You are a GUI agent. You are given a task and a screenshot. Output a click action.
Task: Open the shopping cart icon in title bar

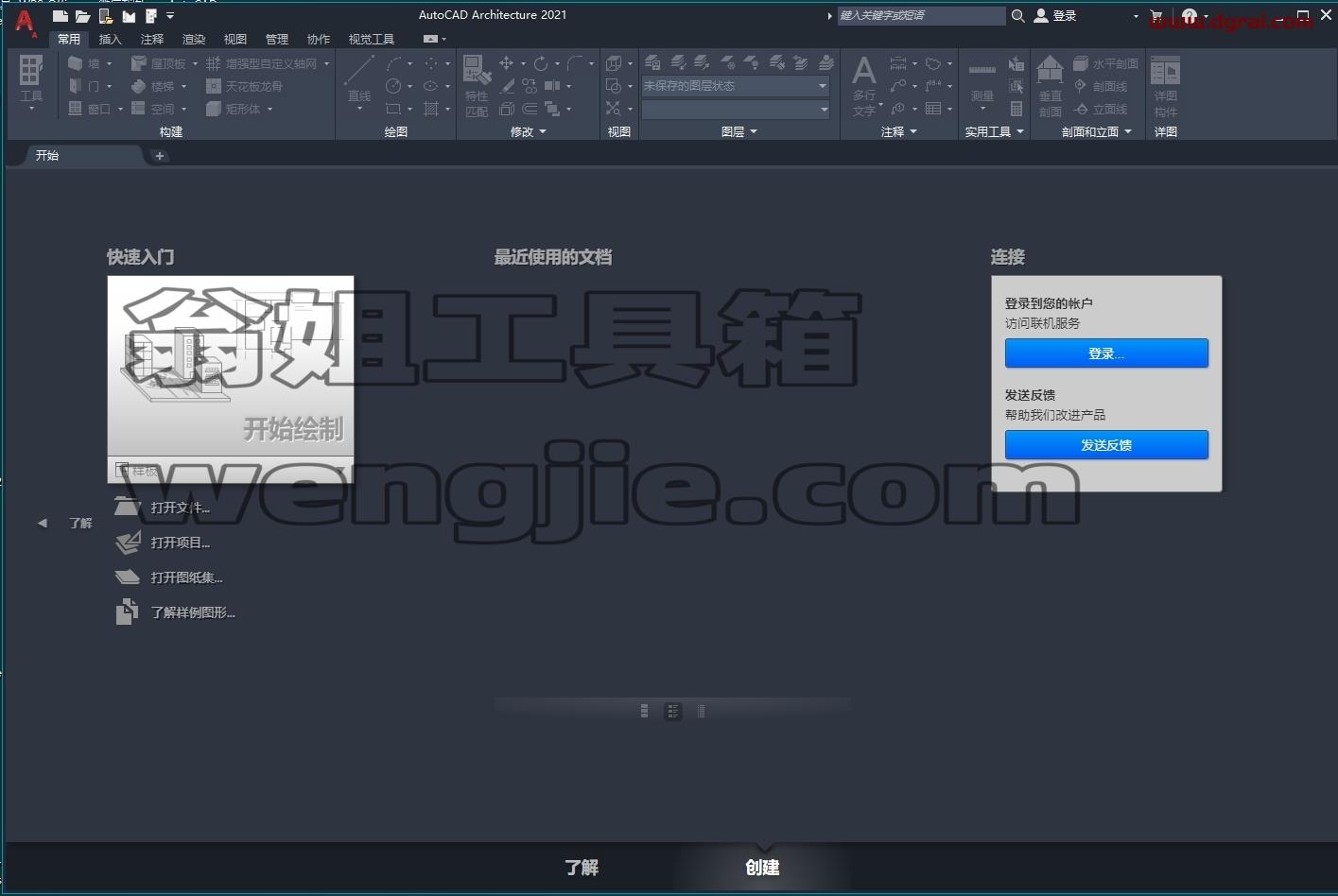click(x=1156, y=16)
